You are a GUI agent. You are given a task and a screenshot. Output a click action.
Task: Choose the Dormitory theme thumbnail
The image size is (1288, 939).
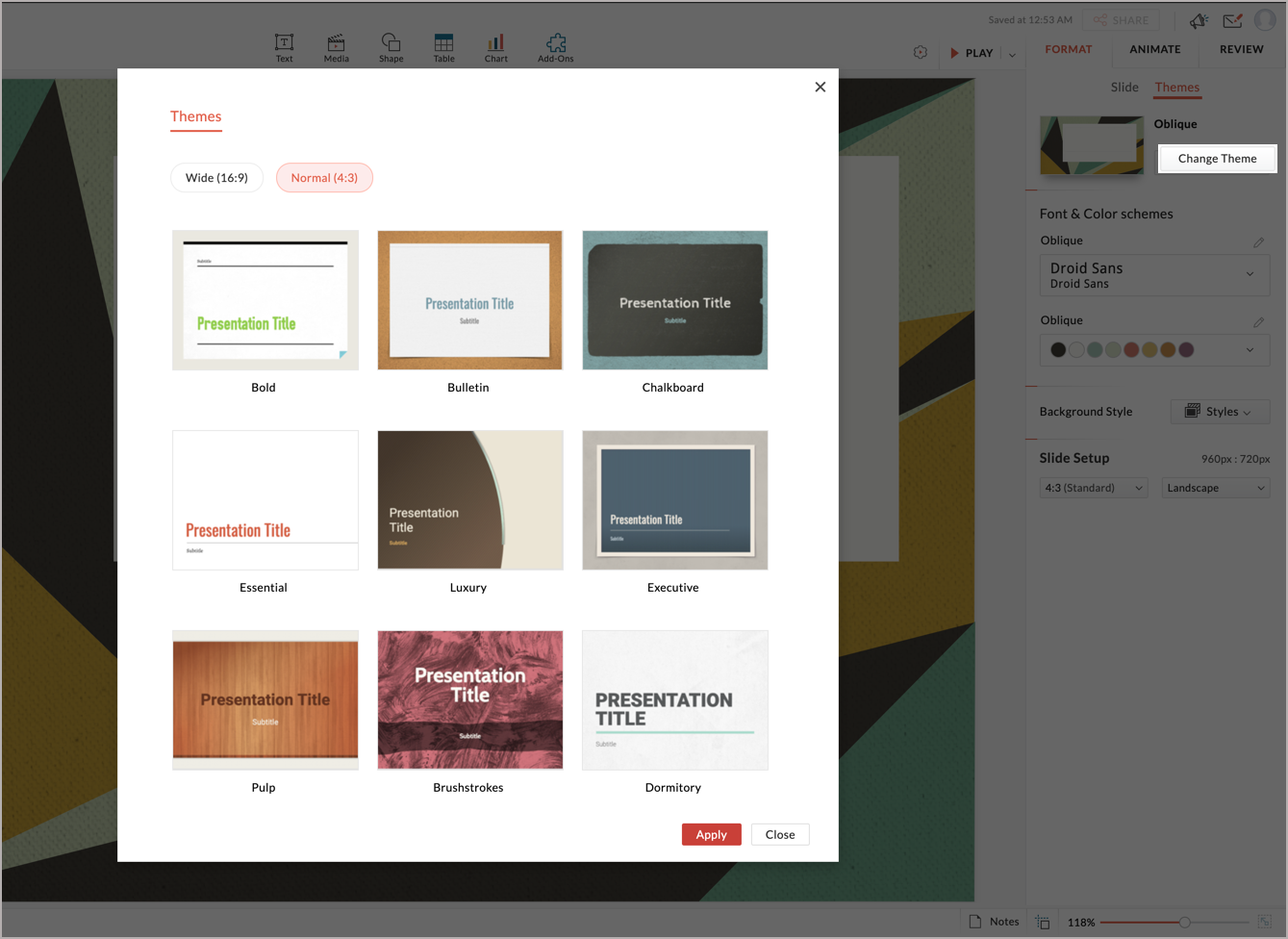pyautogui.click(x=675, y=700)
